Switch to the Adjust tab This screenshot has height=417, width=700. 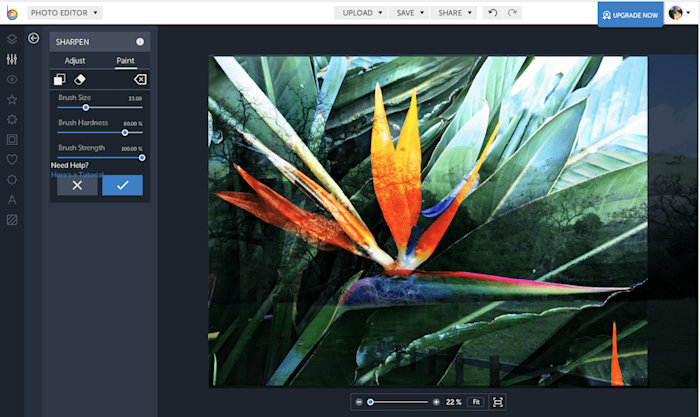tap(75, 61)
